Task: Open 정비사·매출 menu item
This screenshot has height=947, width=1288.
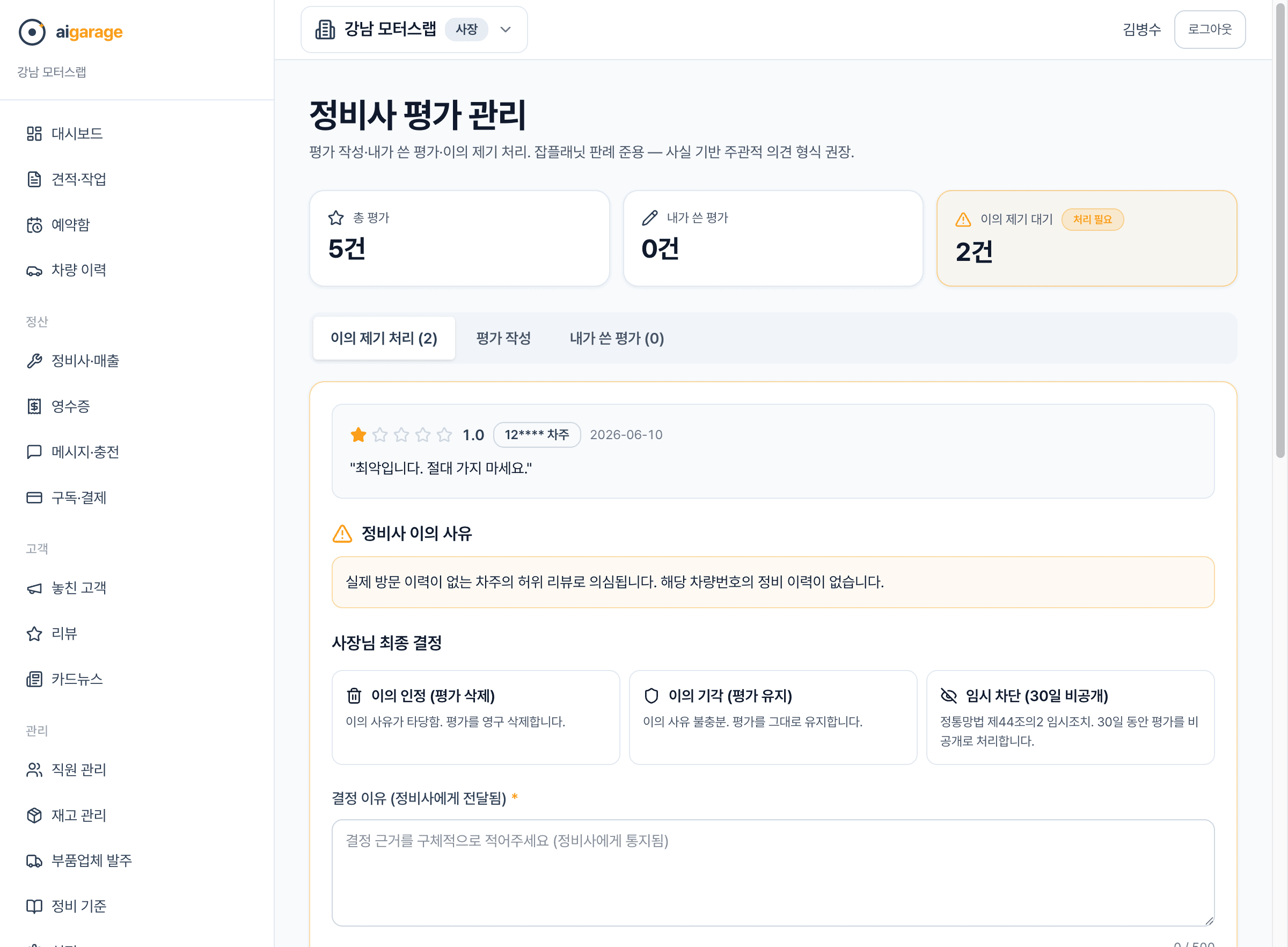Action: (136, 361)
